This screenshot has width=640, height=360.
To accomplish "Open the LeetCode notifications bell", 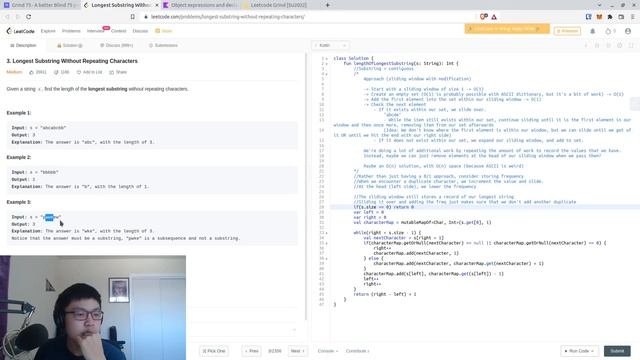I will (x=593, y=31).
